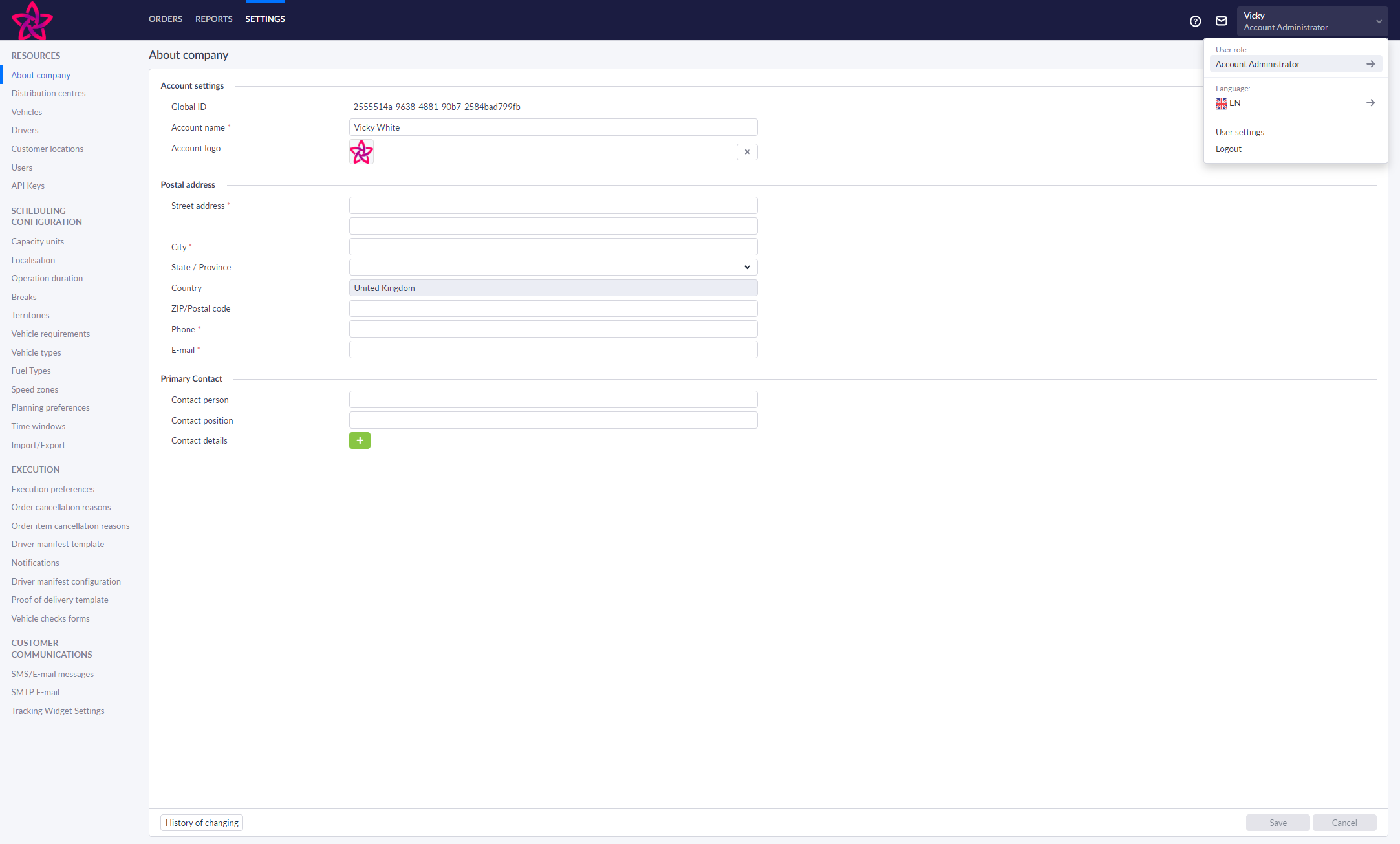Screen dimensions: 1400x844
Task: Open Customer locations in sidebar
Action: [x=47, y=149]
